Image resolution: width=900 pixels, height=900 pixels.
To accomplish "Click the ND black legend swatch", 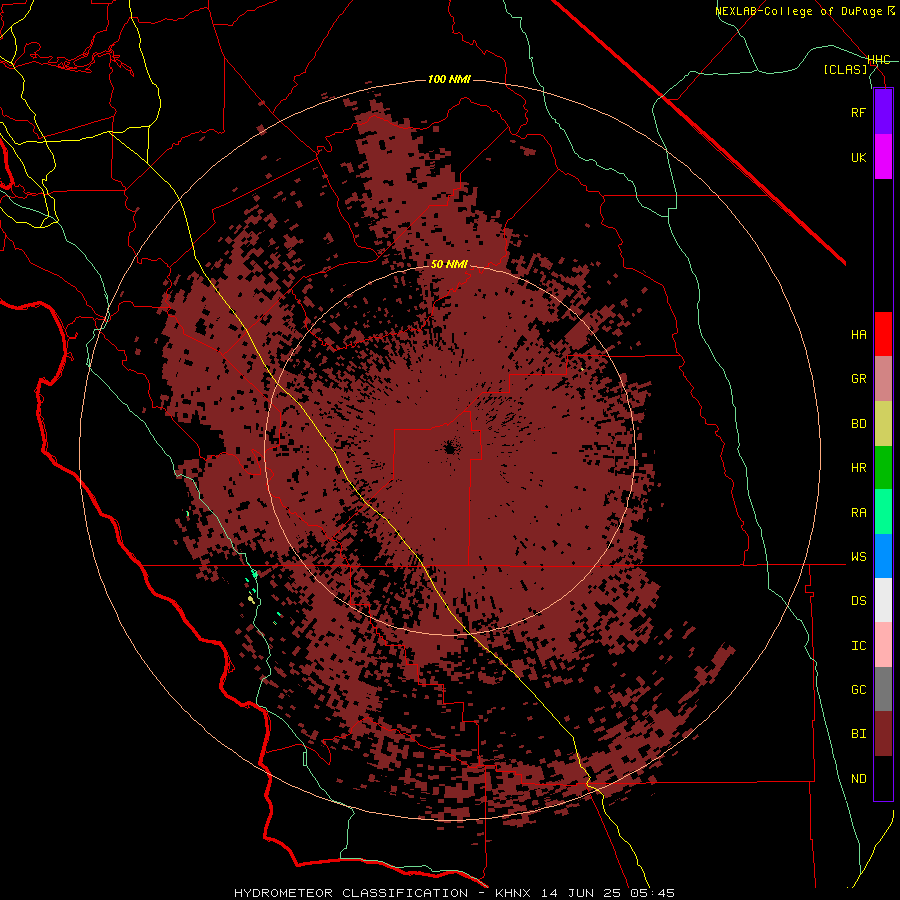I will tap(883, 778).
